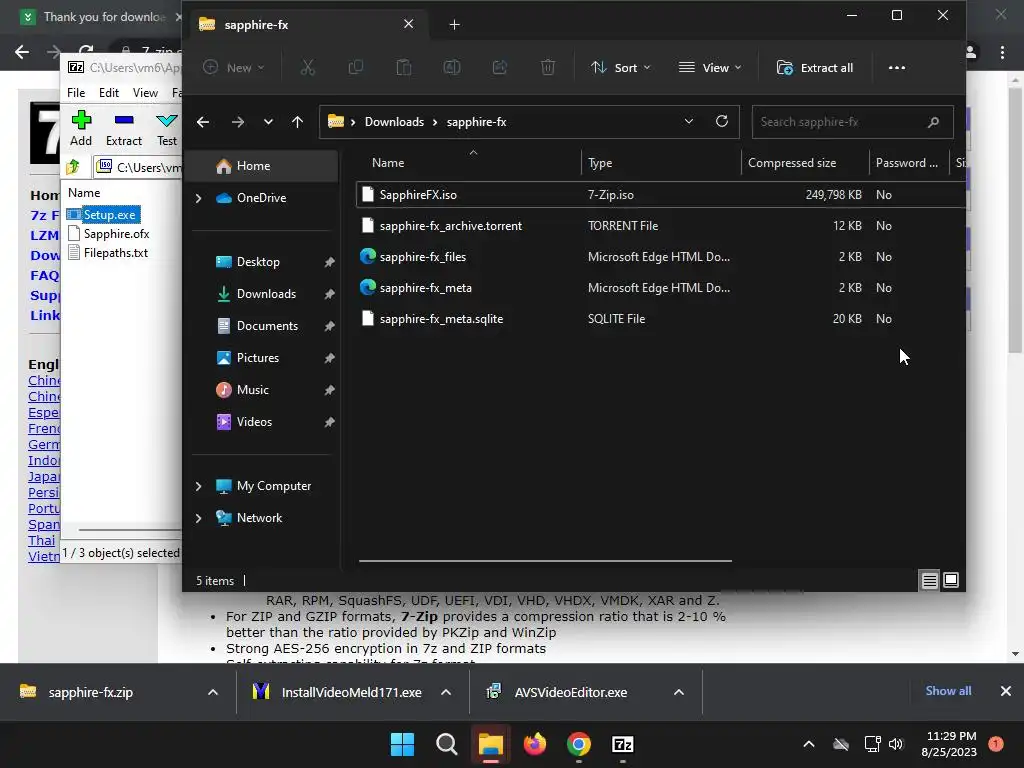The height and width of the screenshot is (768, 1024).
Task: Go forward with the Explorer forward arrow
Action: (238, 121)
